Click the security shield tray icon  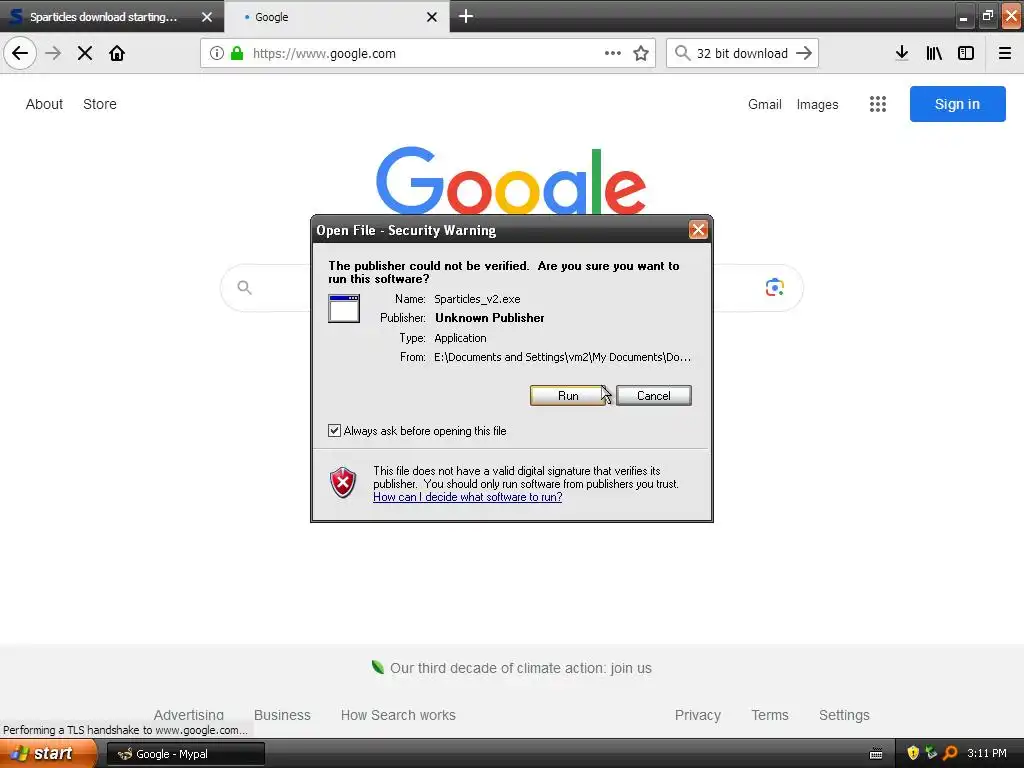[913, 753]
